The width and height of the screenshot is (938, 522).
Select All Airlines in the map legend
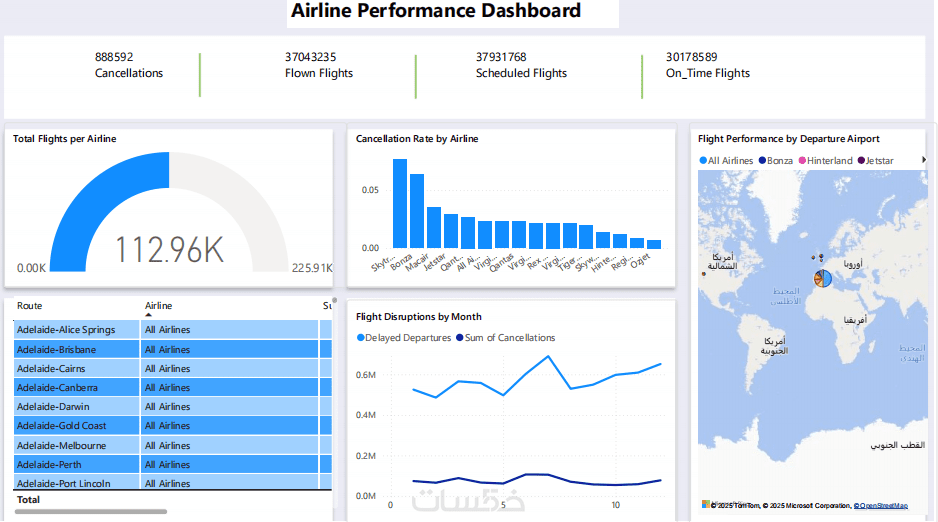click(x=726, y=161)
